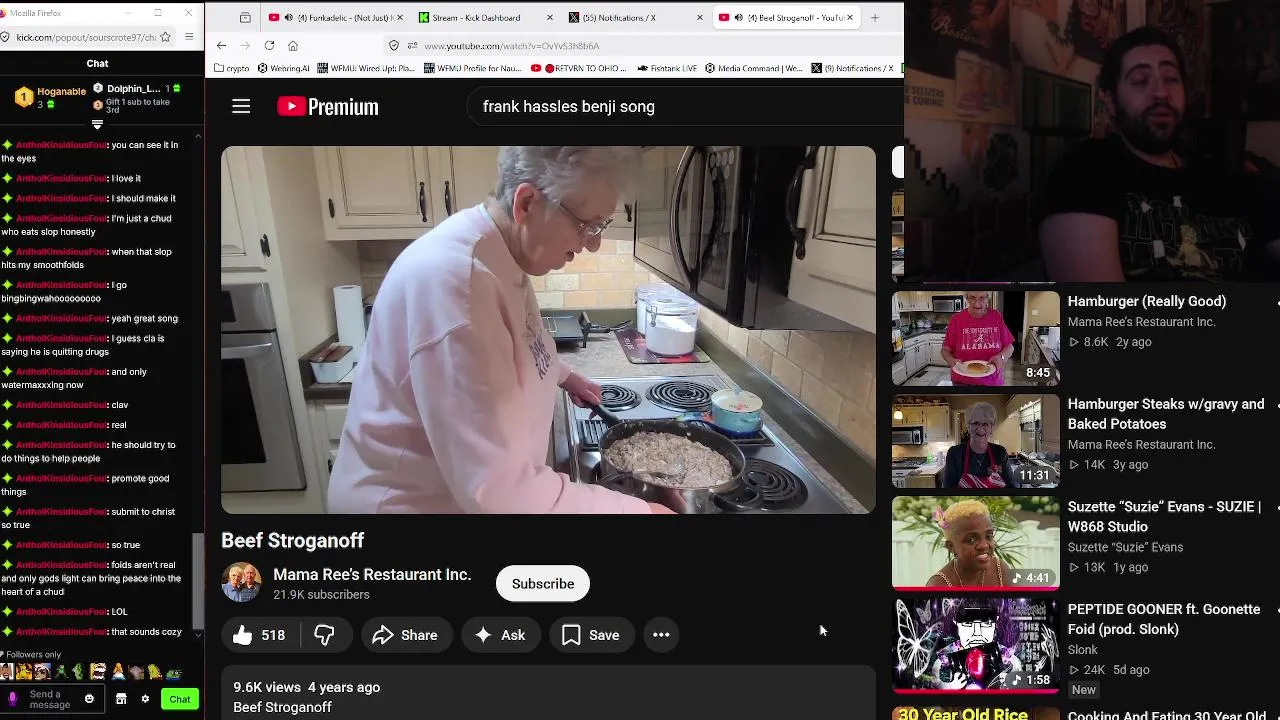Click the Beef Stroganoff video player
The image size is (1280, 720).
coord(548,330)
